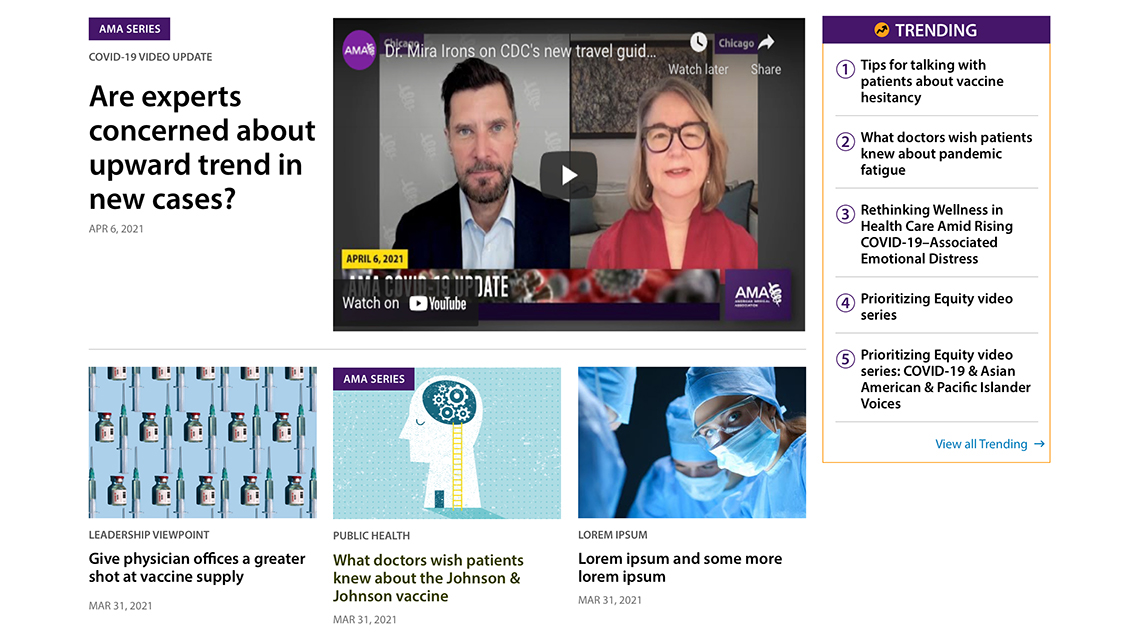Click the View all Trending arrow
Viewport: 1140px width, 642px height.
pos(1039,444)
